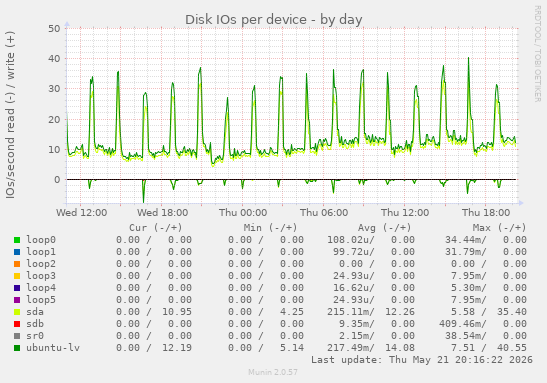Select the loop1 legend label
The image size is (547, 383).
(x=41, y=252)
